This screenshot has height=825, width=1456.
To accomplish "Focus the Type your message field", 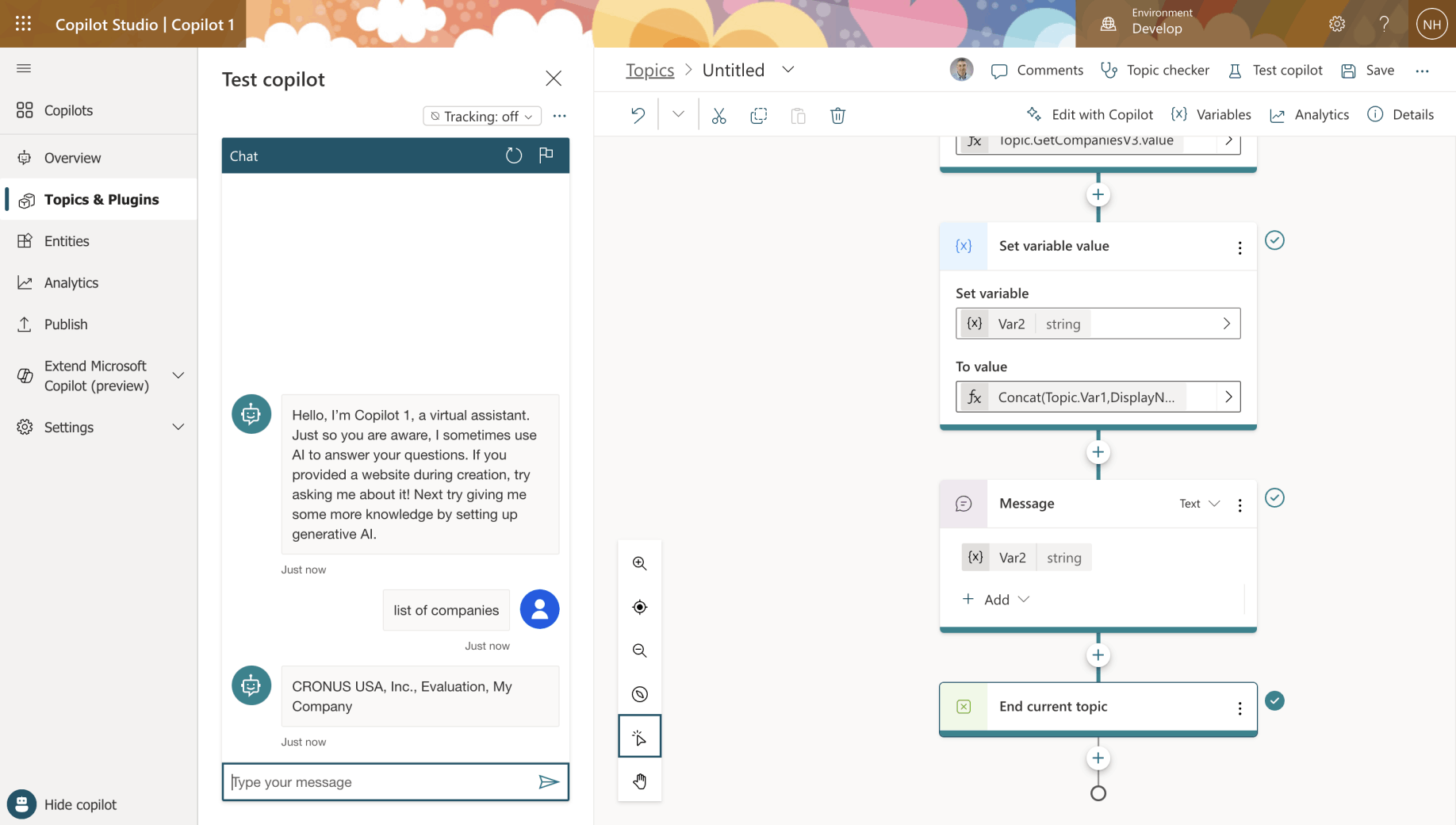I will pyautogui.click(x=379, y=782).
